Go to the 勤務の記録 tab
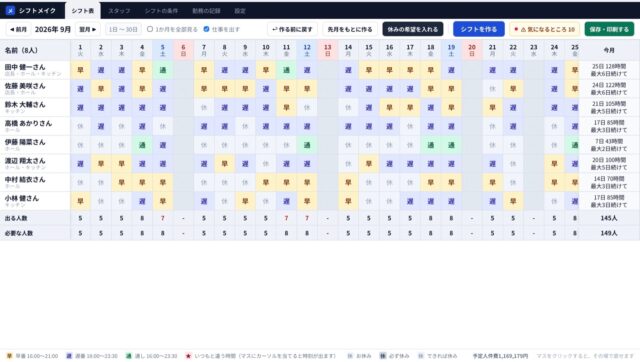 click(206, 11)
